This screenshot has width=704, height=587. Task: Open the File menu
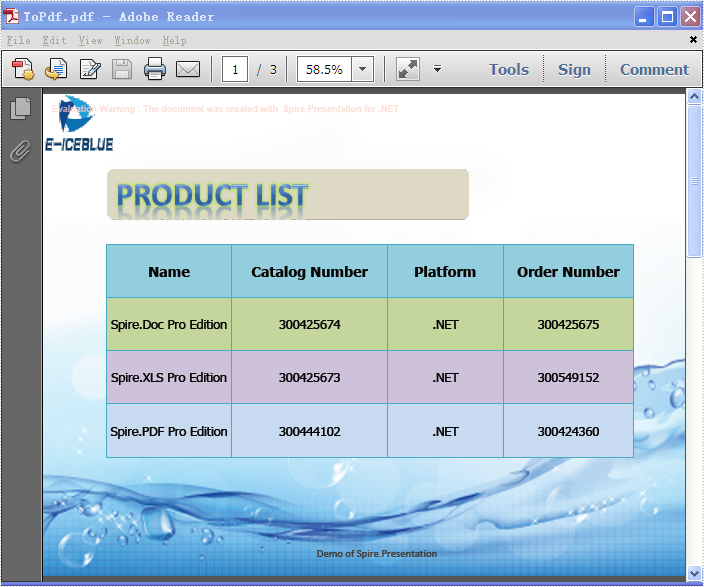coord(18,40)
